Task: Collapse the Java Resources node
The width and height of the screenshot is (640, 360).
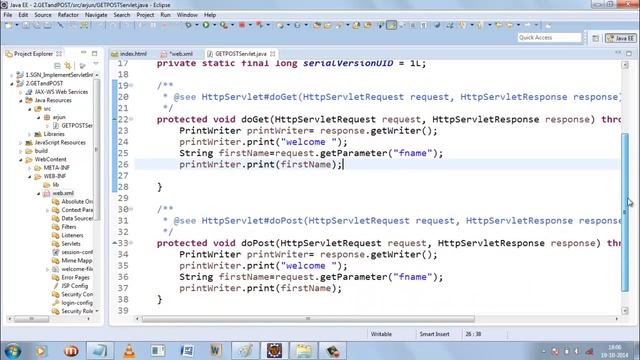Action: pyautogui.click(x=20, y=100)
